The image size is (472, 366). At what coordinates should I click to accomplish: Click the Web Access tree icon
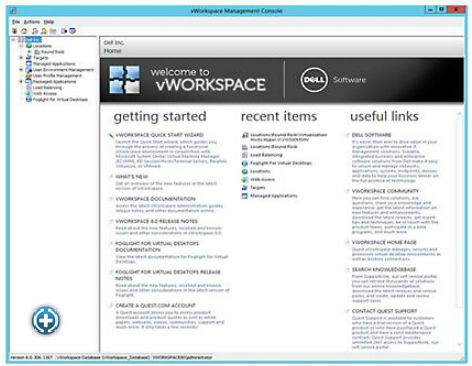29,93
